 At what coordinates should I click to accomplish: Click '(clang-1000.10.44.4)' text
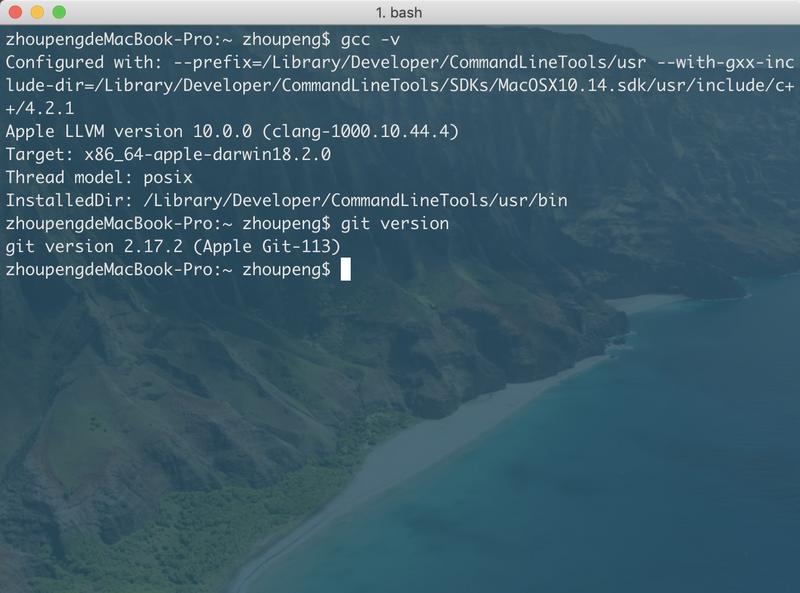pyautogui.click(x=360, y=131)
